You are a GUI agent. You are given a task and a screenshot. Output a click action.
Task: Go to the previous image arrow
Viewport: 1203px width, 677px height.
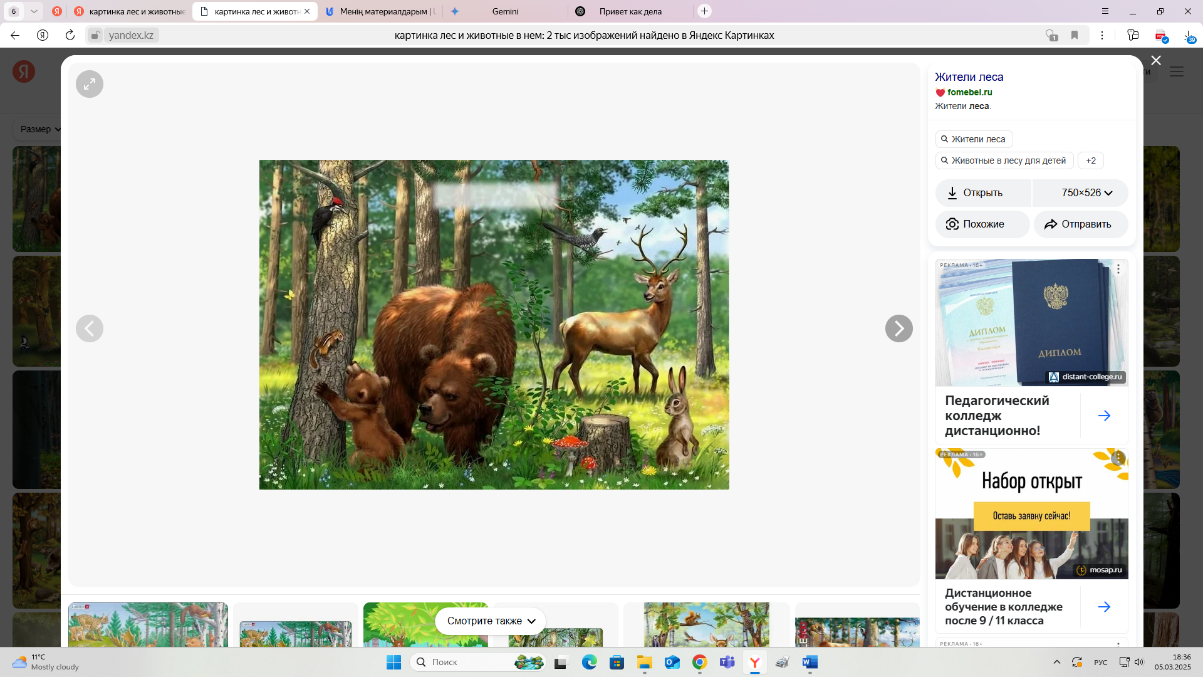point(90,328)
